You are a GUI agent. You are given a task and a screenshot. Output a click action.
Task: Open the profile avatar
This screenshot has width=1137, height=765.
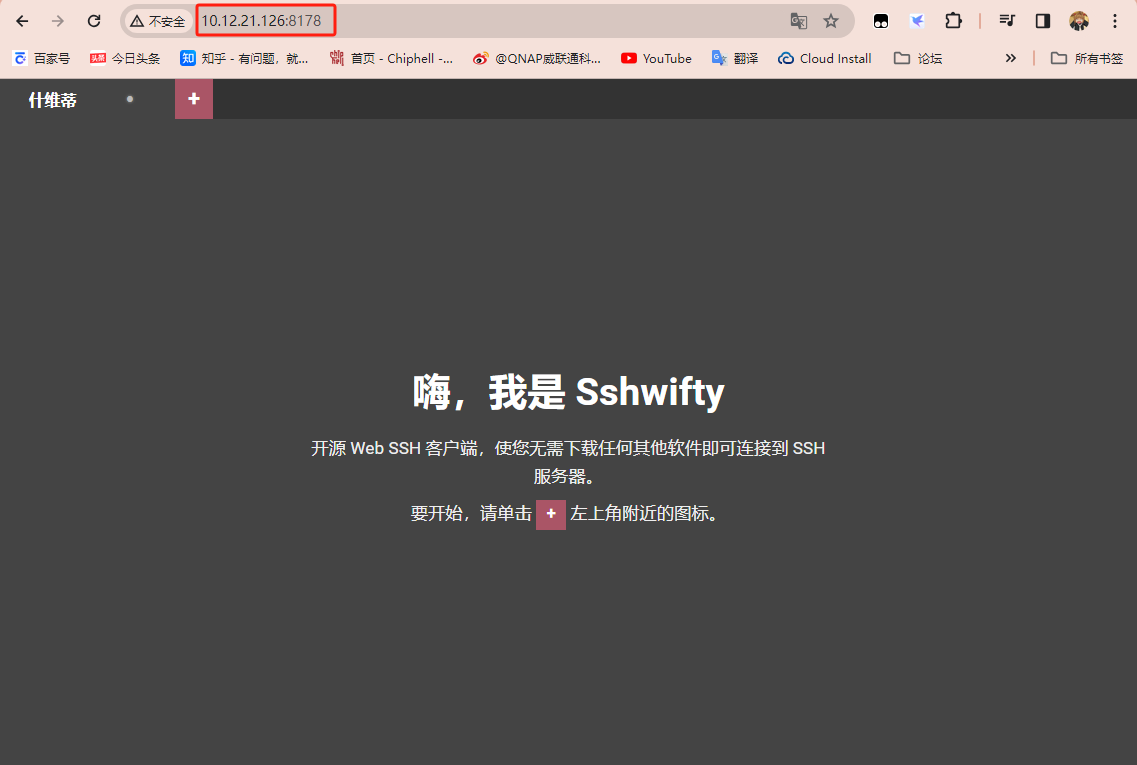1079,21
